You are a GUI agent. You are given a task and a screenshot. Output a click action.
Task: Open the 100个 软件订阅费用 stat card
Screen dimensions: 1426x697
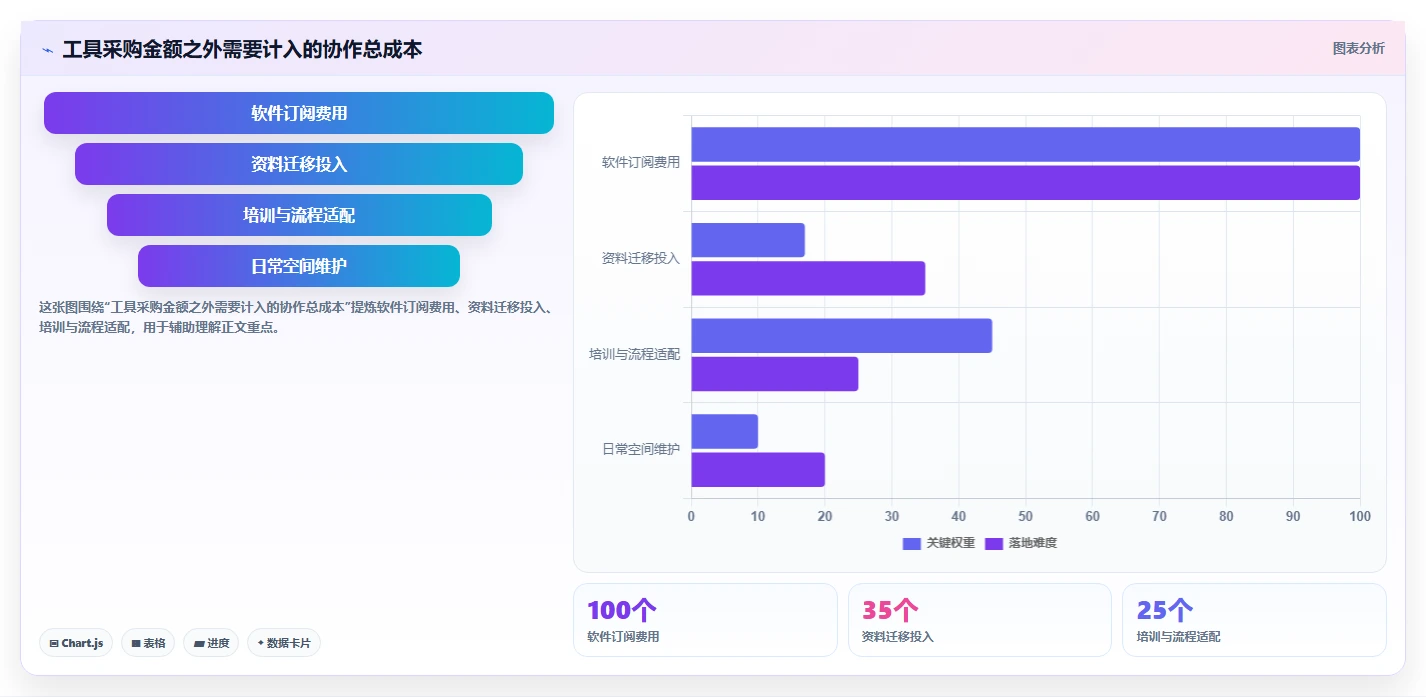pyautogui.click(x=705, y=620)
